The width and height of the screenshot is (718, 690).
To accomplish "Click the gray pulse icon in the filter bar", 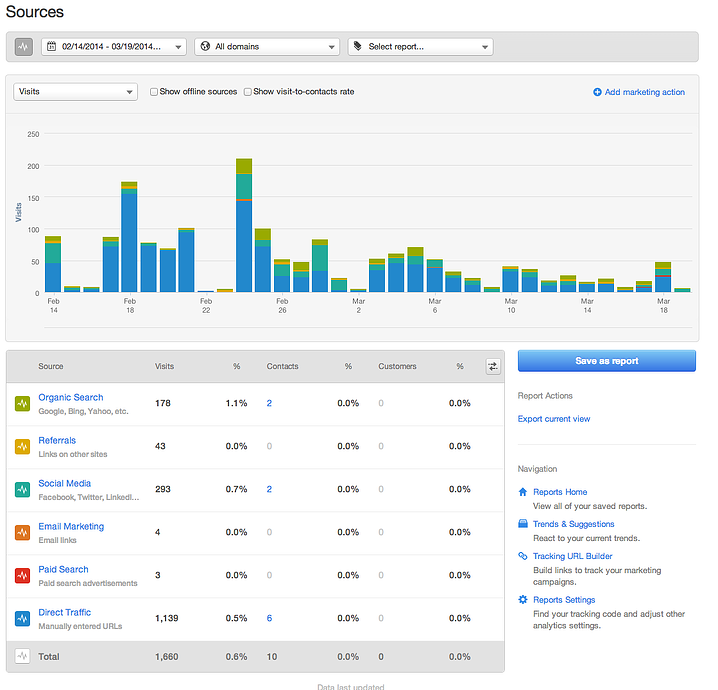I will [24, 47].
